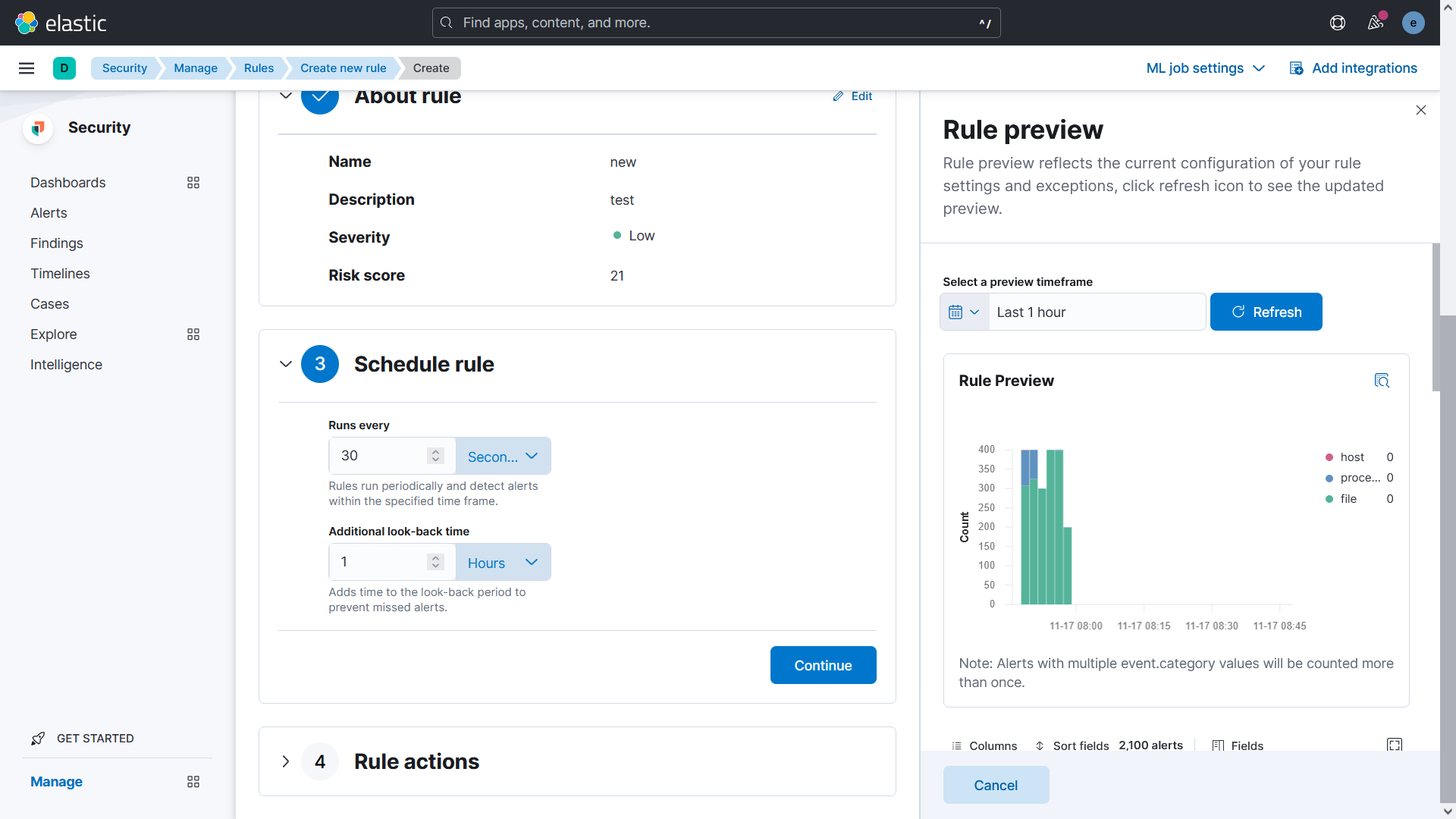Open the Elastic help menu
1456x819 pixels.
[x=1337, y=22]
